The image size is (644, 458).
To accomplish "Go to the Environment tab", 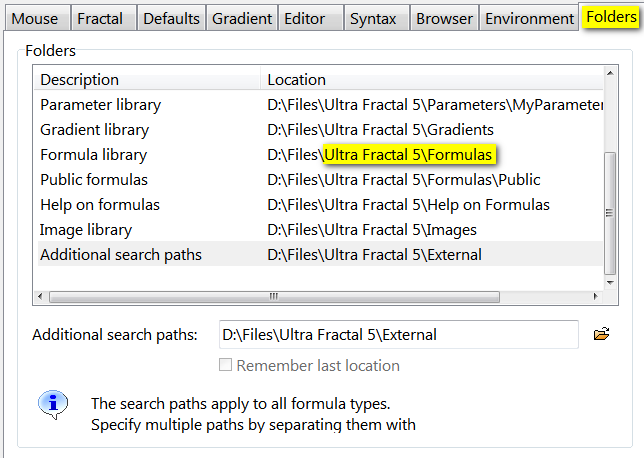I will point(529,18).
